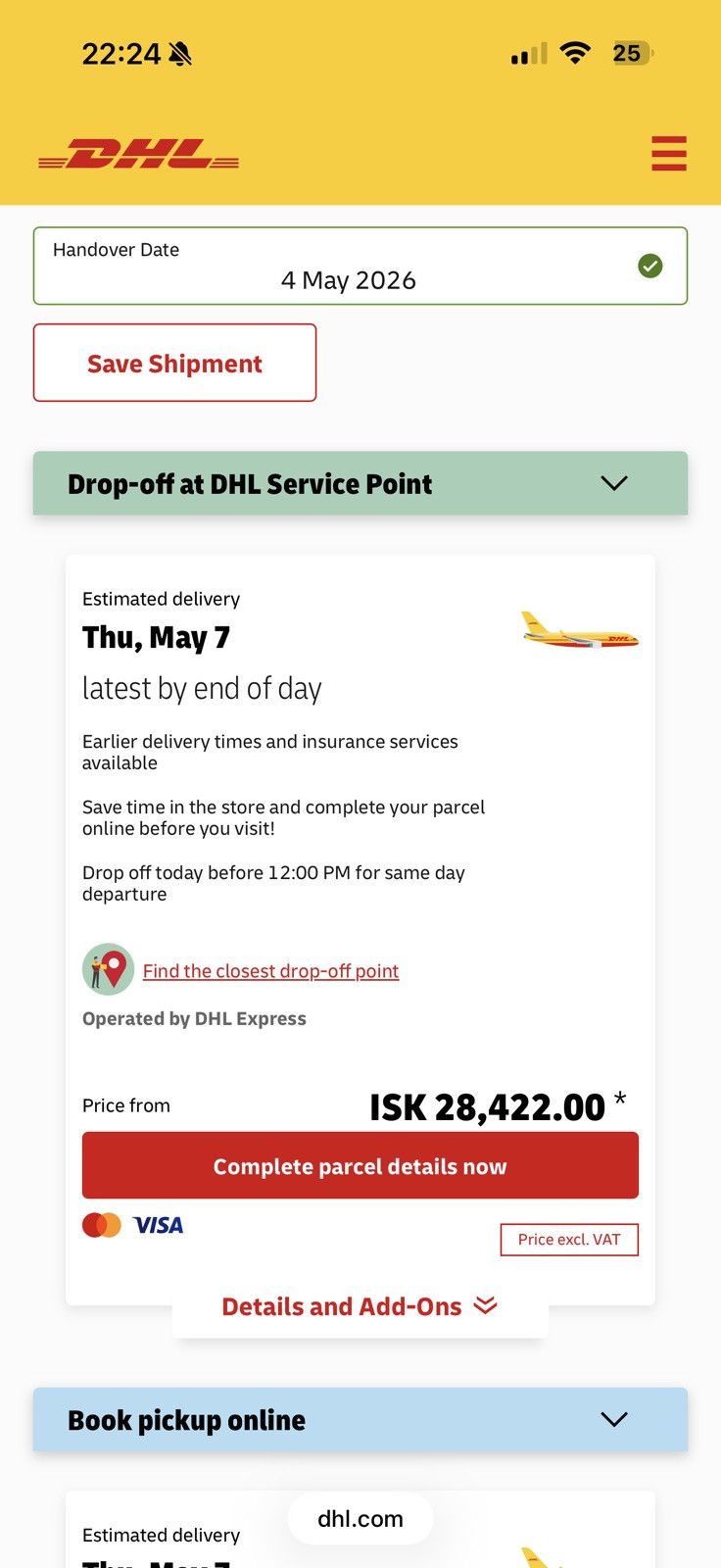Click the Save Shipment button

click(x=175, y=363)
